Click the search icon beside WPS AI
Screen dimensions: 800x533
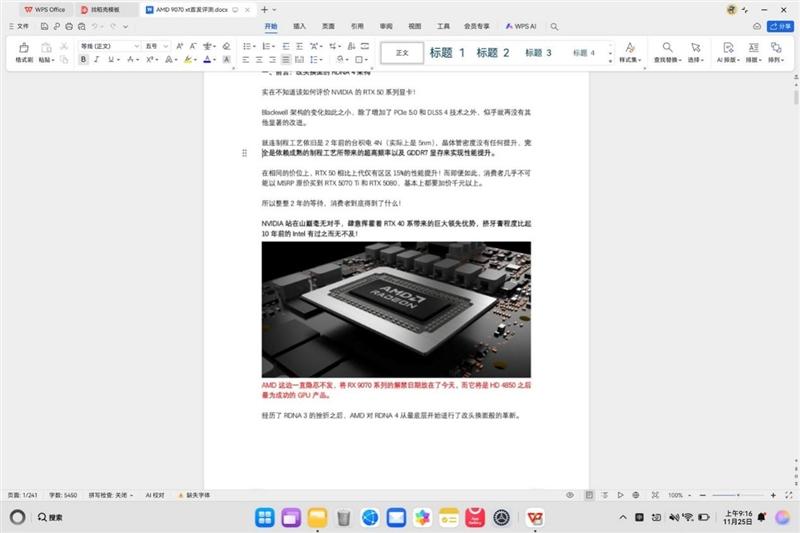(x=554, y=27)
